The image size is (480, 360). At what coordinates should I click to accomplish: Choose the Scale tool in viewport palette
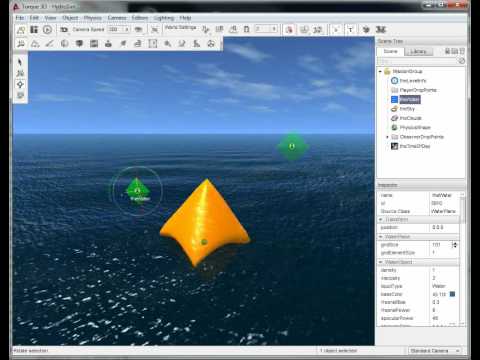(x=20, y=96)
